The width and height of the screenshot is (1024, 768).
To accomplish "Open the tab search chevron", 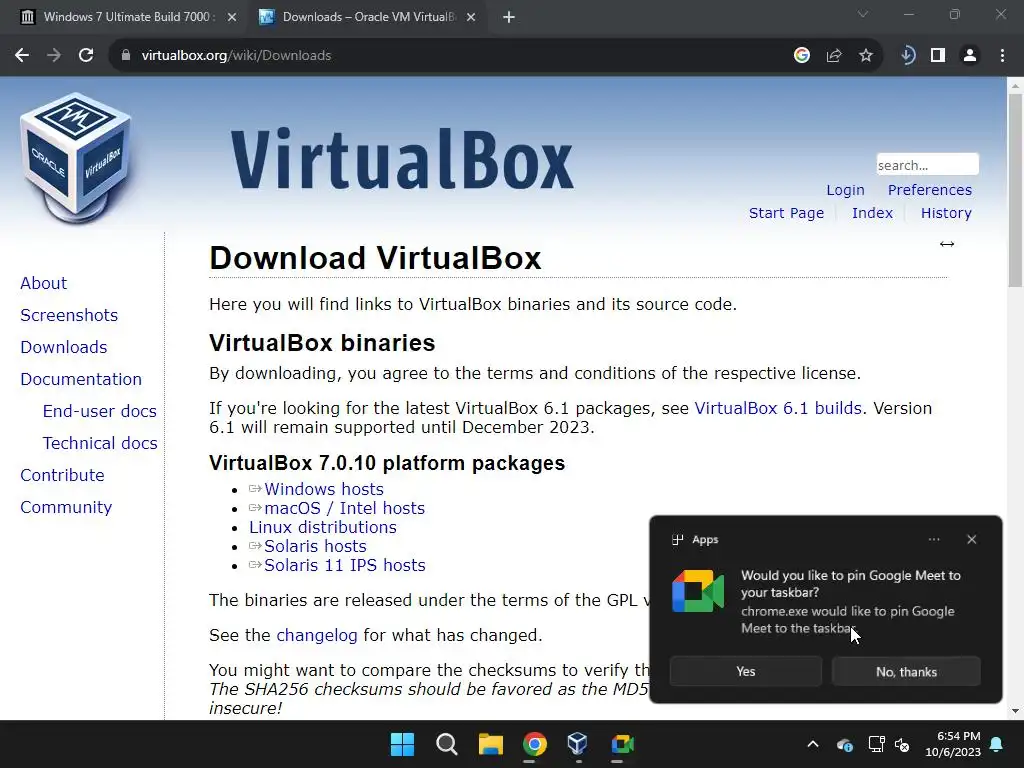I will coord(863,14).
